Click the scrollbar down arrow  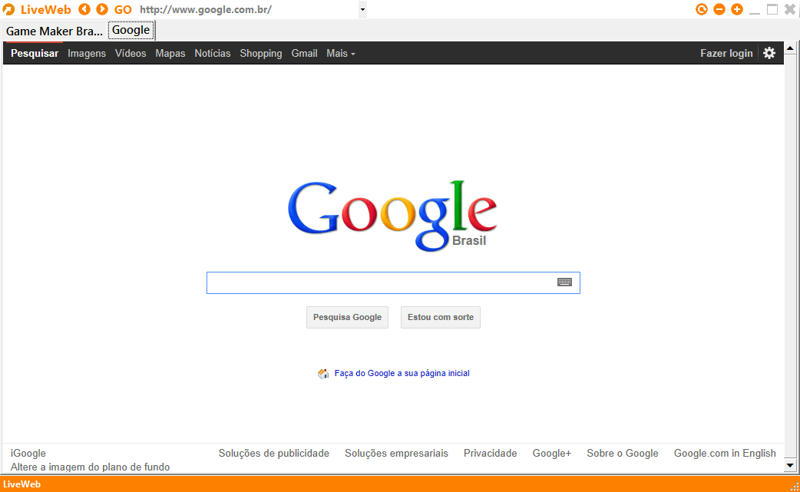(x=790, y=465)
